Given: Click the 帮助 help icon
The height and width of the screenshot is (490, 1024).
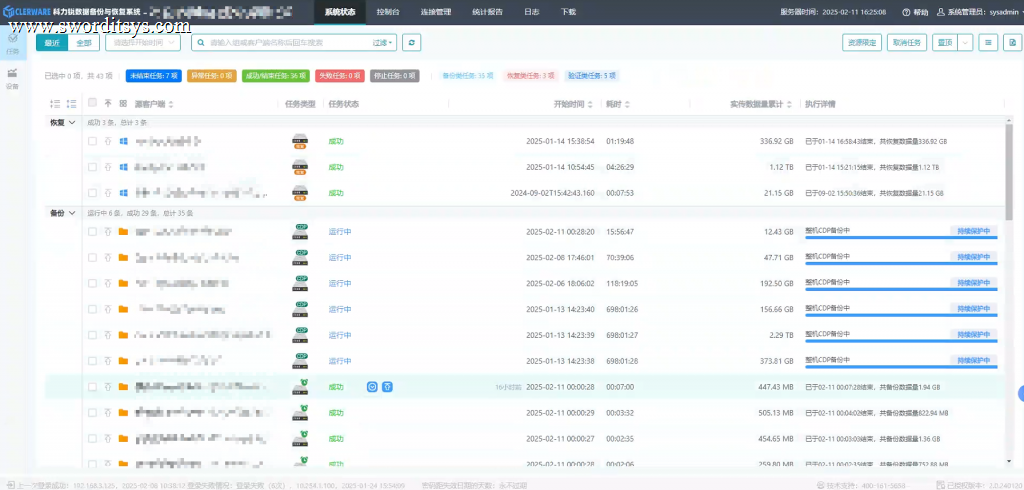Looking at the screenshot, I should point(906,12).
